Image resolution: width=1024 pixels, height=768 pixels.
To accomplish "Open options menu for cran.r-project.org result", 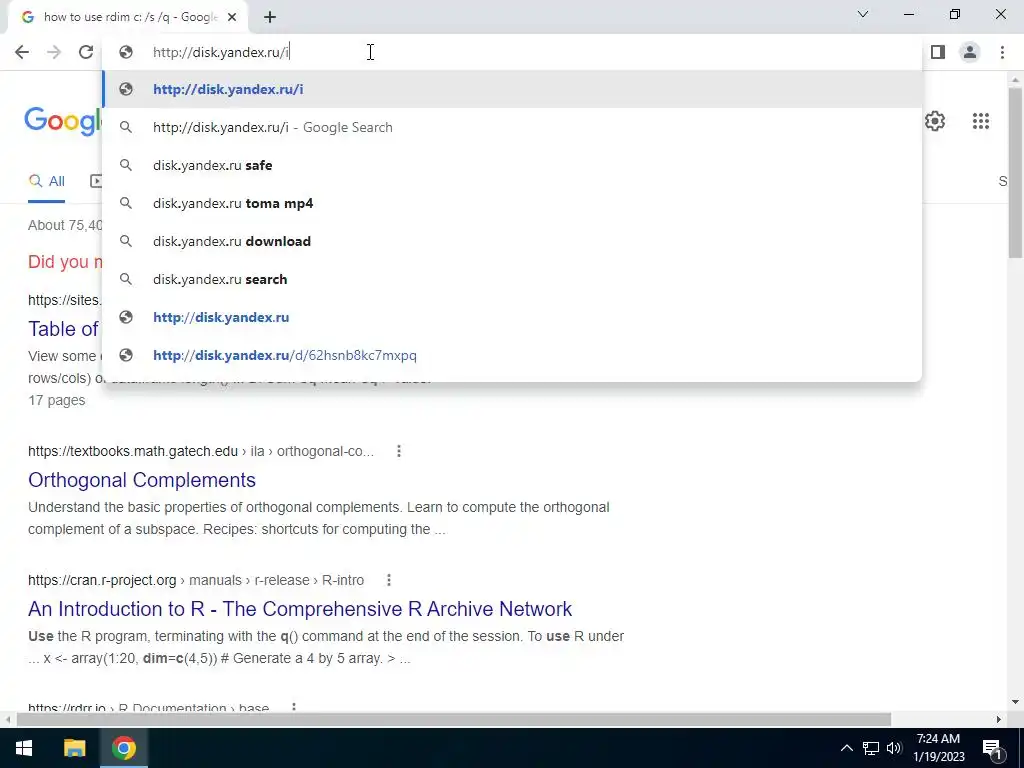I will click(x=389, y=580).
